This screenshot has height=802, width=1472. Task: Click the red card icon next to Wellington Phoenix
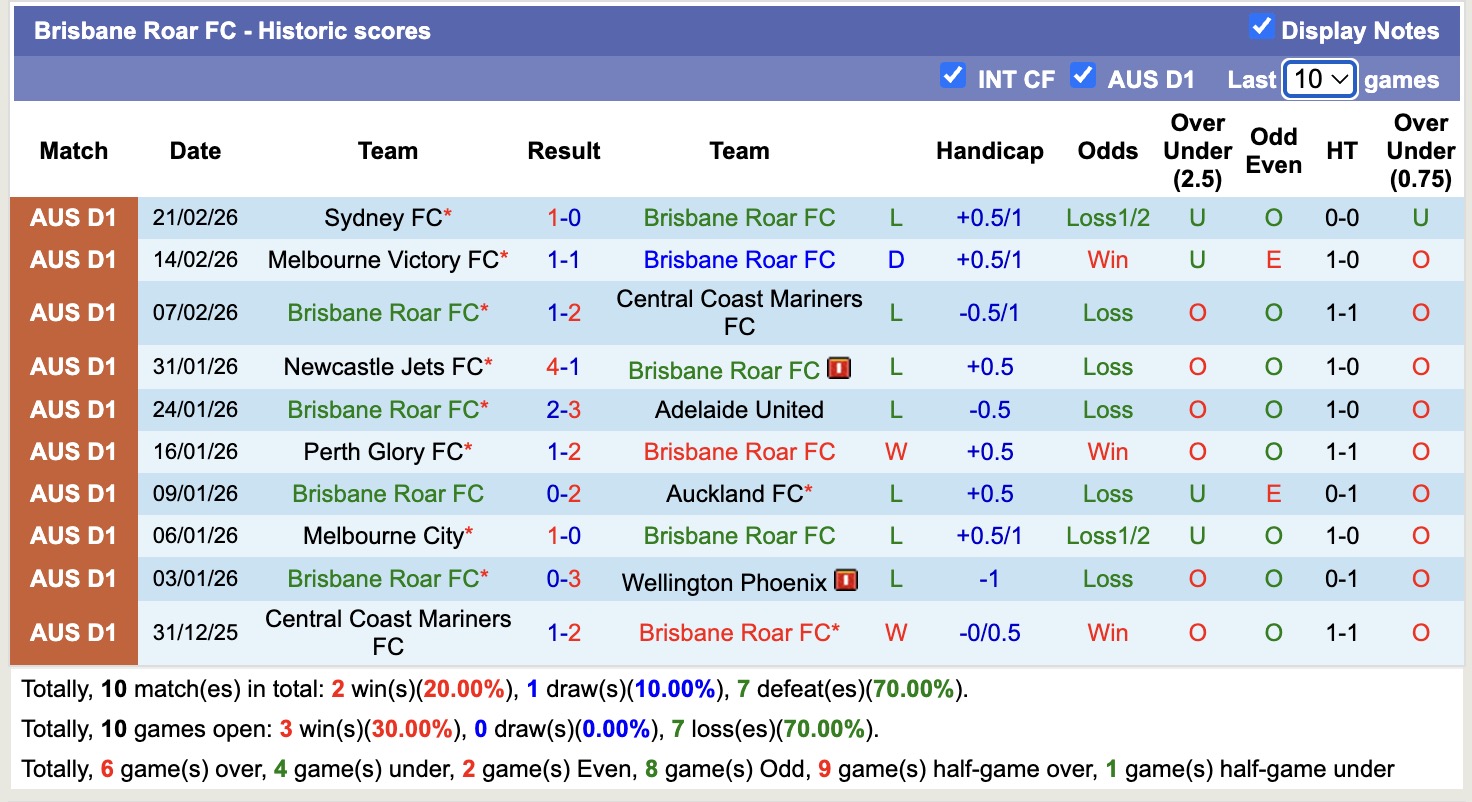click(845, 580)
